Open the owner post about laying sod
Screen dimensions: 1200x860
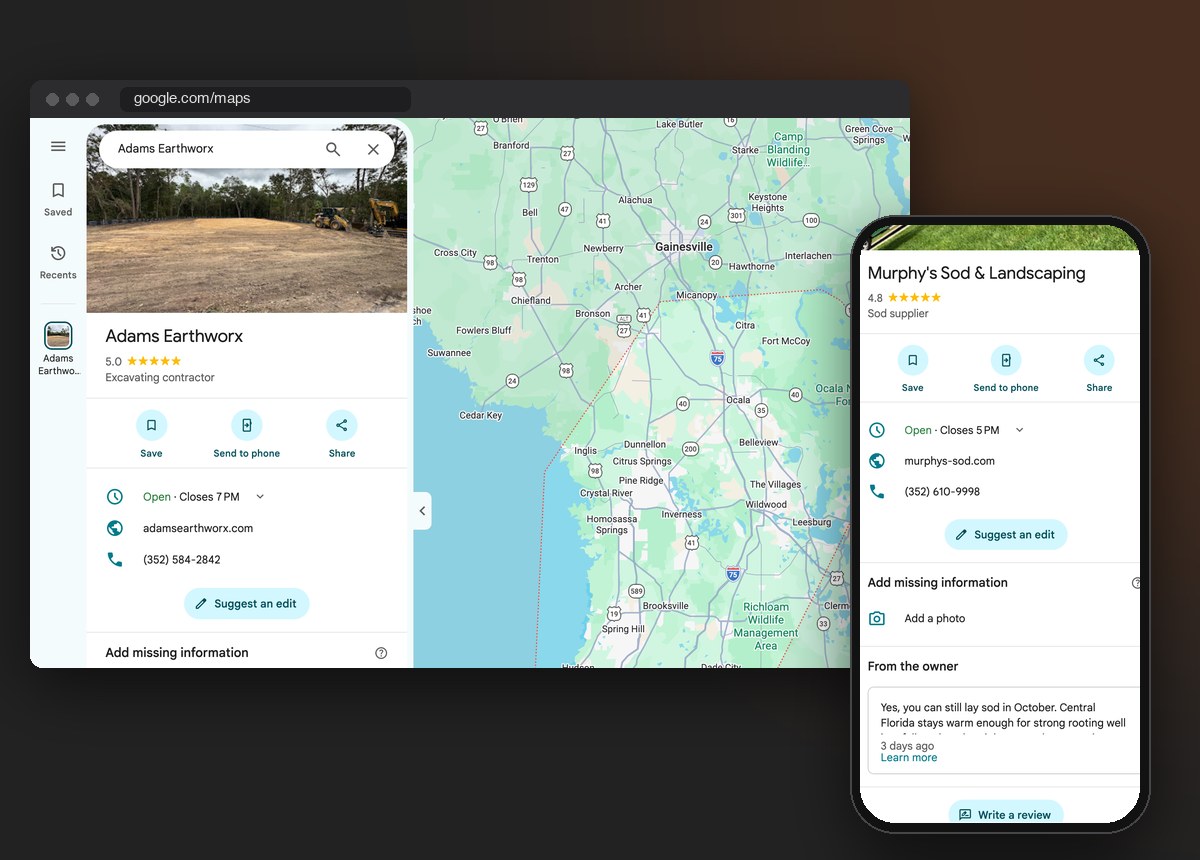1004,730
